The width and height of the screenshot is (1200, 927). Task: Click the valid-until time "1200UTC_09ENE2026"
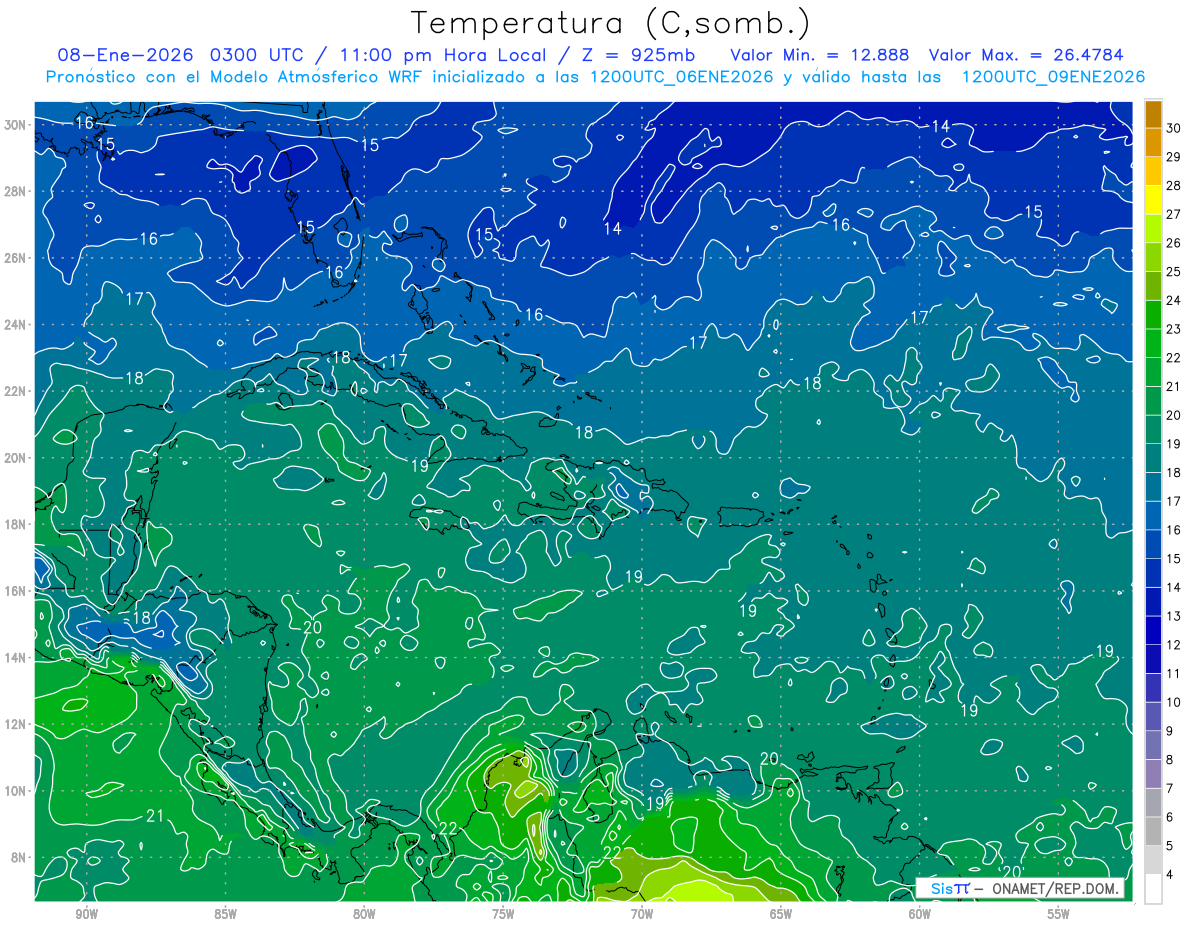pyautogui.click(x=1053, y=77)
